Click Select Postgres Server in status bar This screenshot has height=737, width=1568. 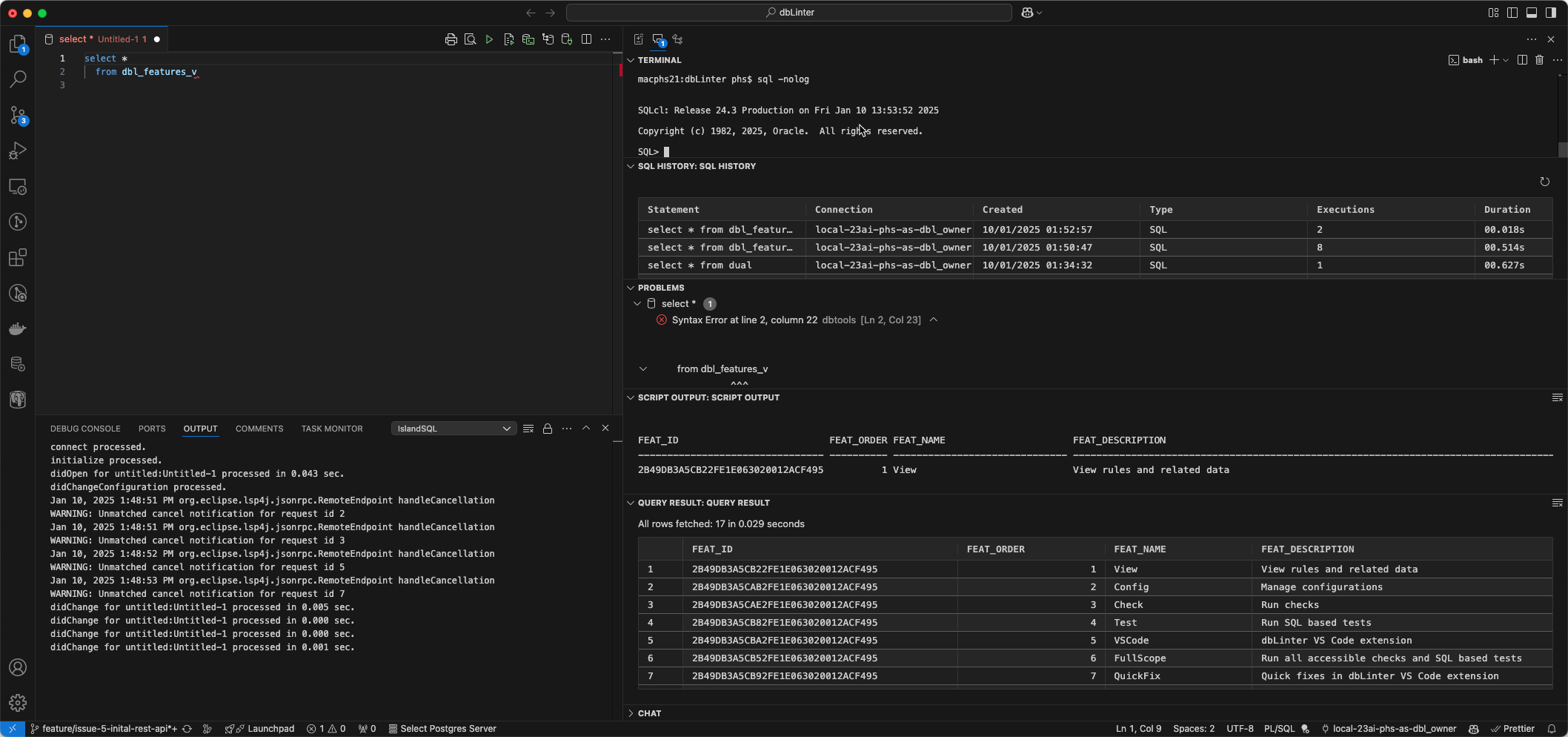442,729
